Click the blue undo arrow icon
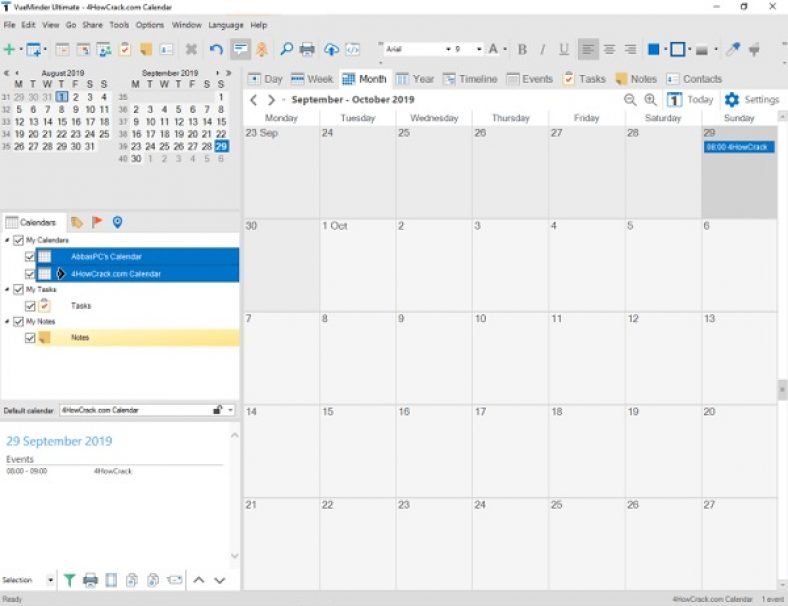 point(216,49)
